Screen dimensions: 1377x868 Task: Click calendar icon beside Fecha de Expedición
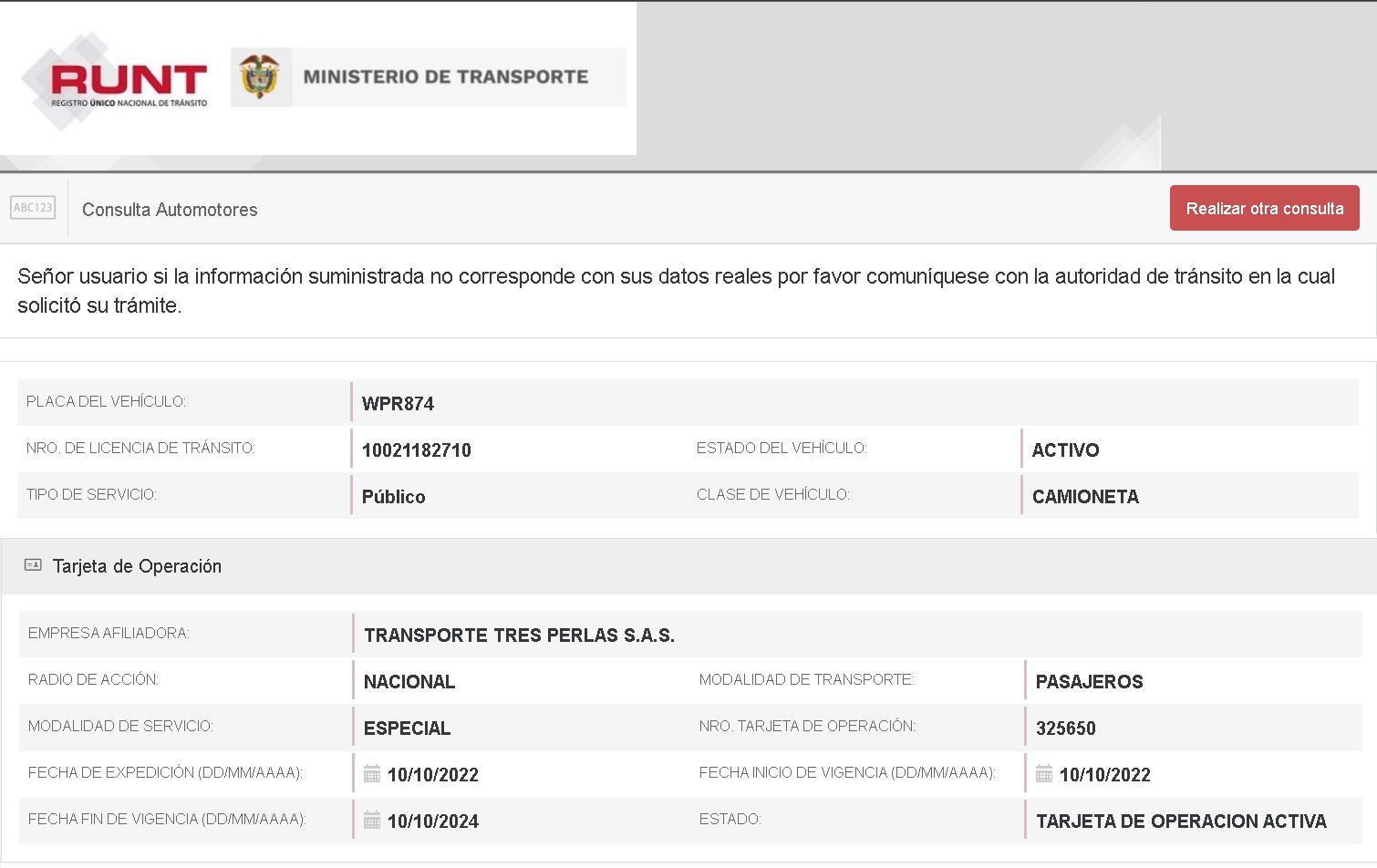pos(372,774)
